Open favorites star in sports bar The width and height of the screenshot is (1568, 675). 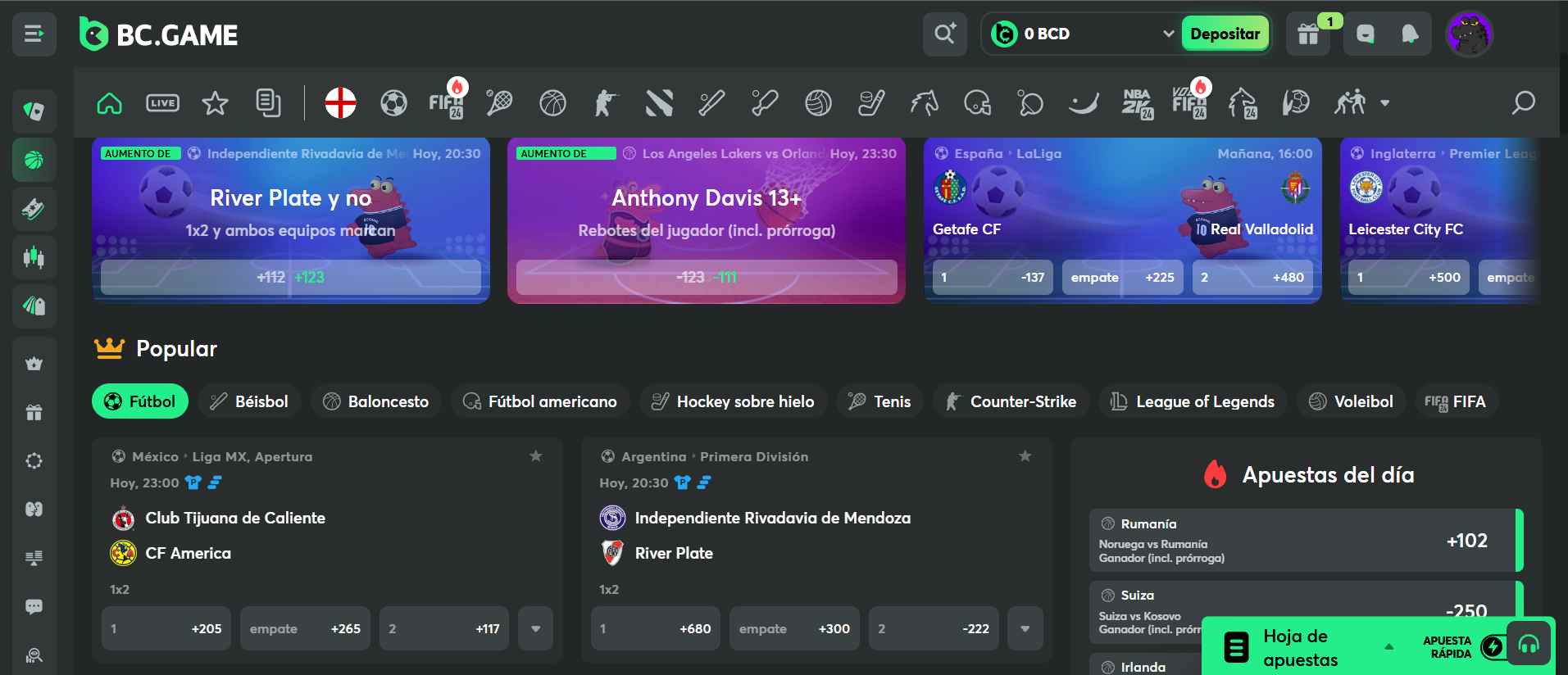pos(215,103)
